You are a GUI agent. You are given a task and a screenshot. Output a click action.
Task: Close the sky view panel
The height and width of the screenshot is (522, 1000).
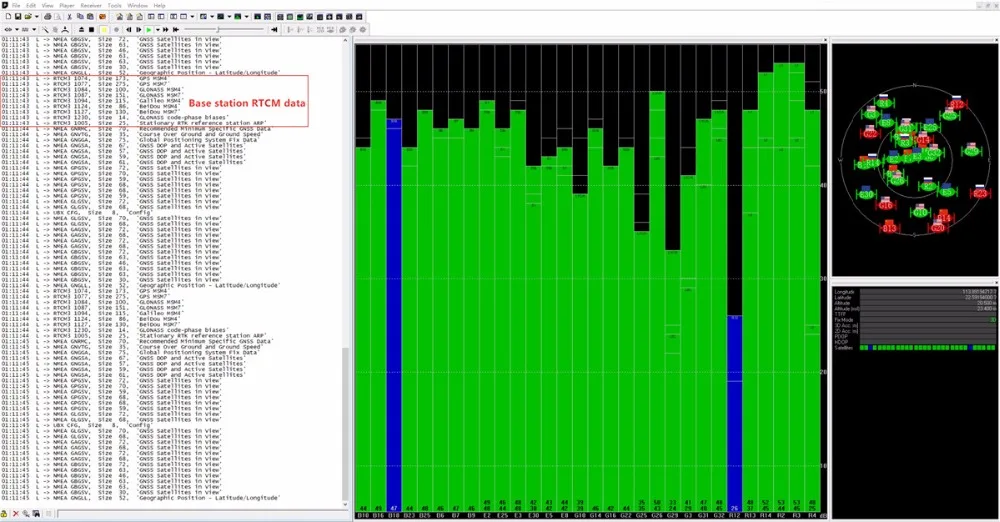[996, 40]
